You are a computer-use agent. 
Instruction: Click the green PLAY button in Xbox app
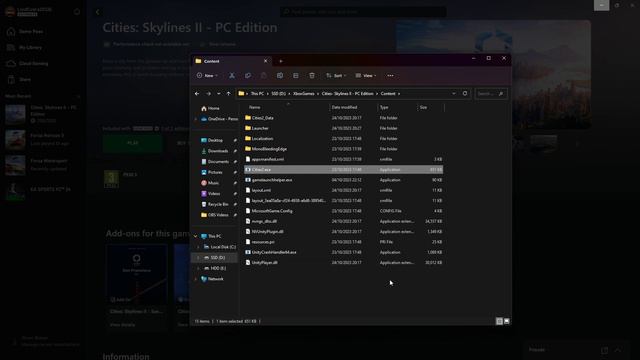pyautogui.click(x=133, y=143)
